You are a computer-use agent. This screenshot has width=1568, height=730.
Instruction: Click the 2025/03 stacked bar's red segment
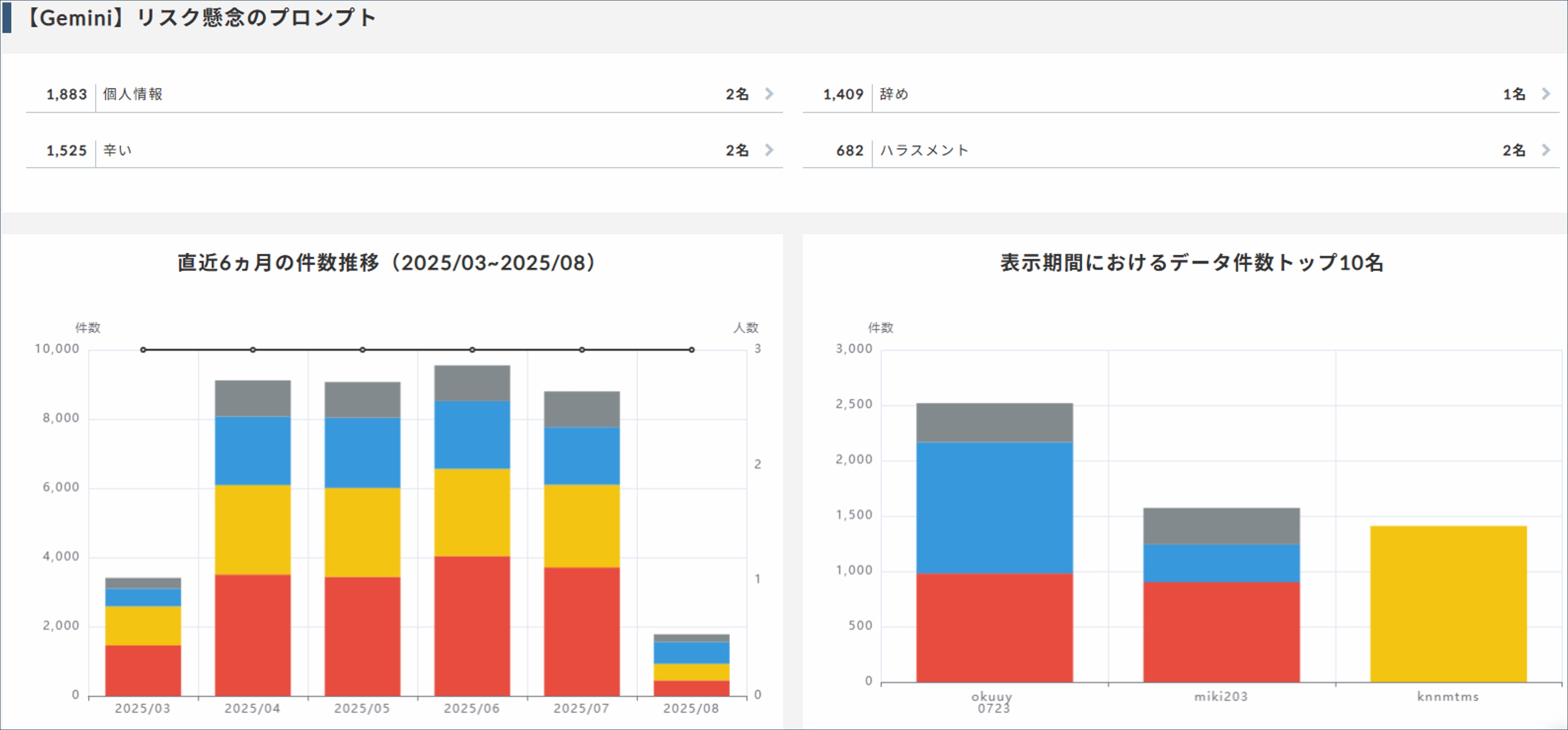[143, 670]
